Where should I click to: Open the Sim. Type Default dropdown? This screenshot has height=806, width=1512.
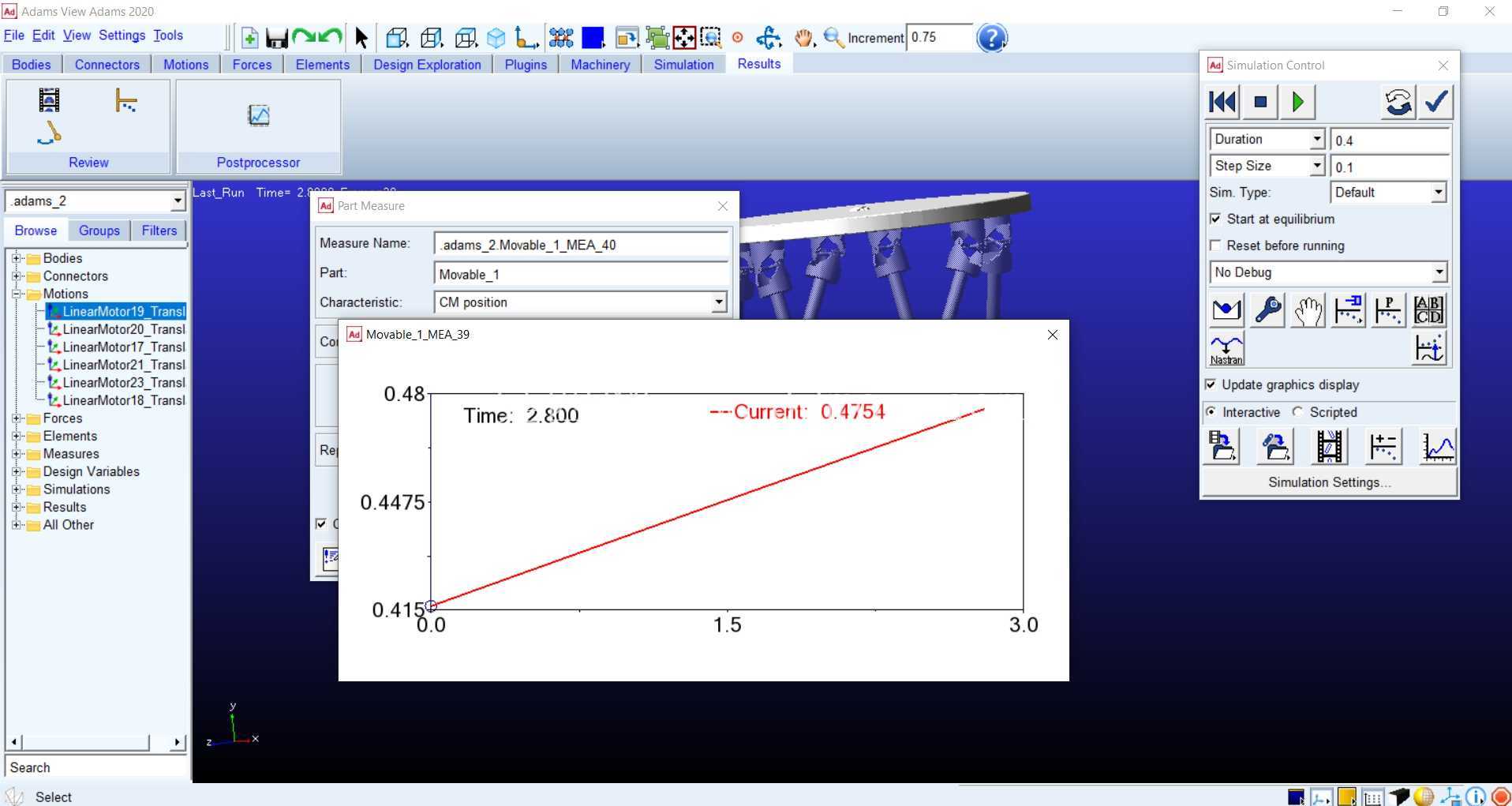tap(1438, 193)
